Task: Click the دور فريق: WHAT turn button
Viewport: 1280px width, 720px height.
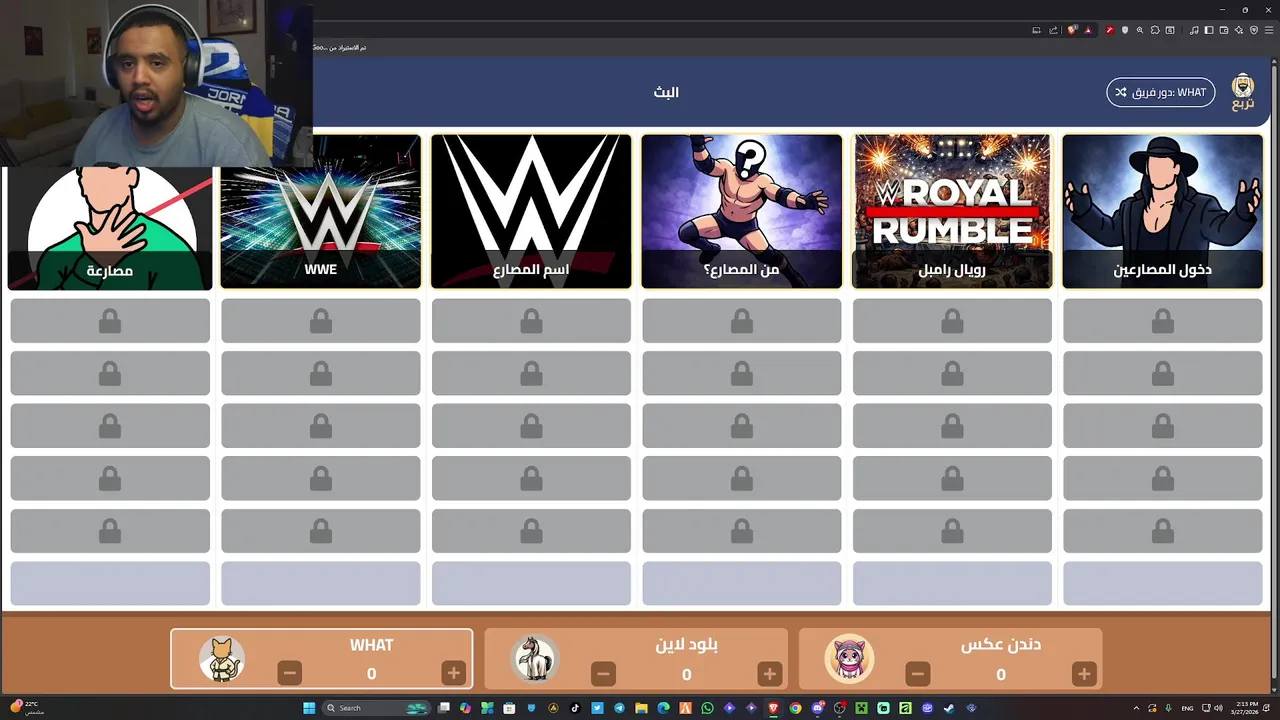Action: 1161,92
